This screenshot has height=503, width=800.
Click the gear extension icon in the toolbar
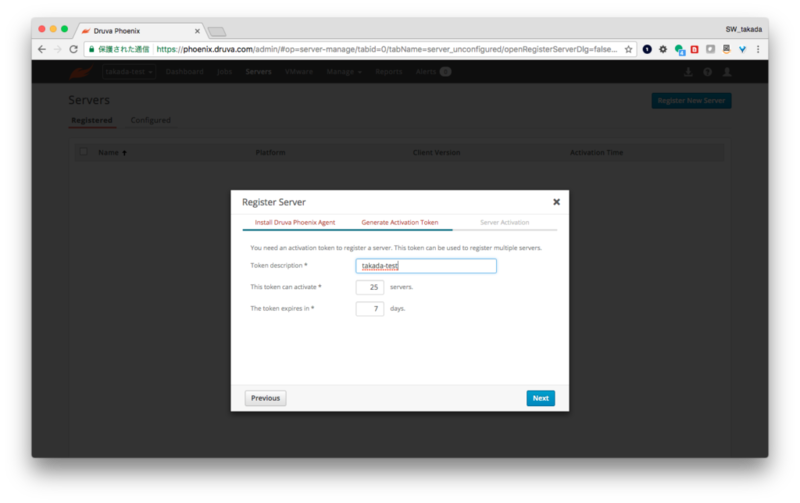click(663, 49)
